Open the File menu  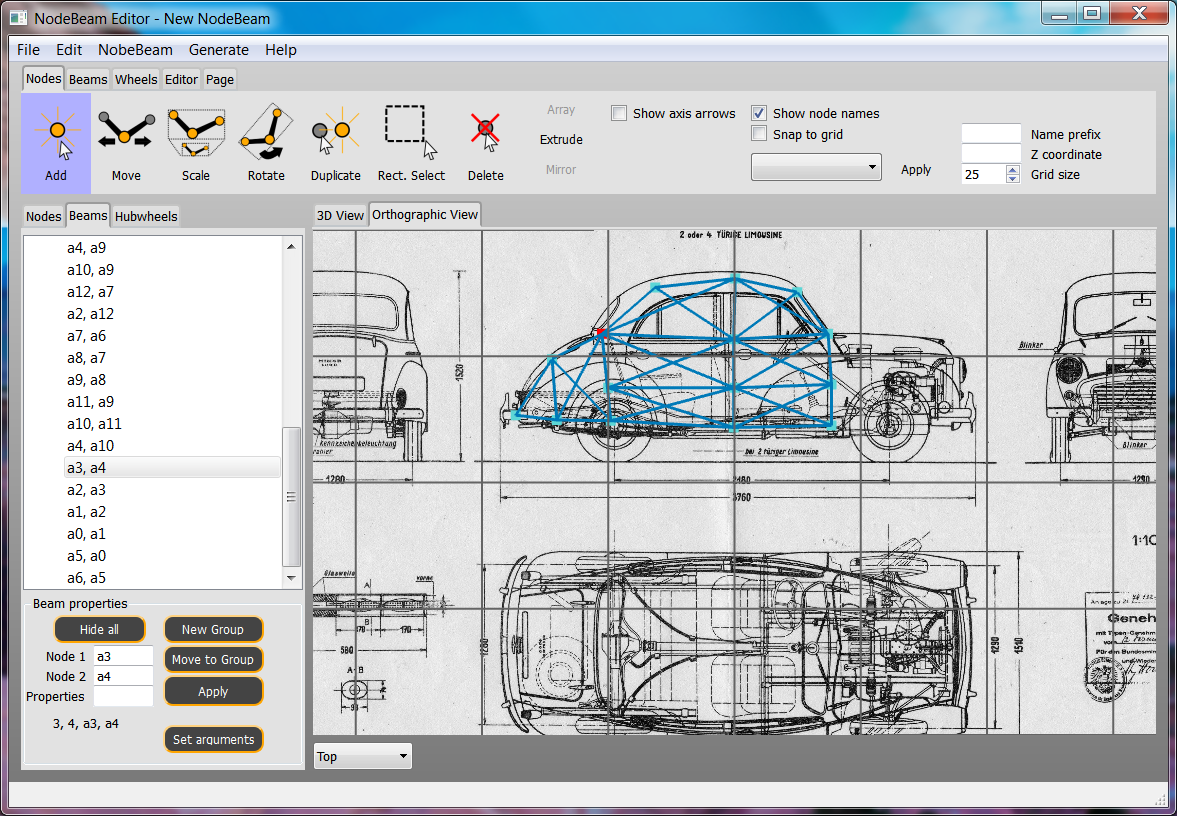point(29,50)
